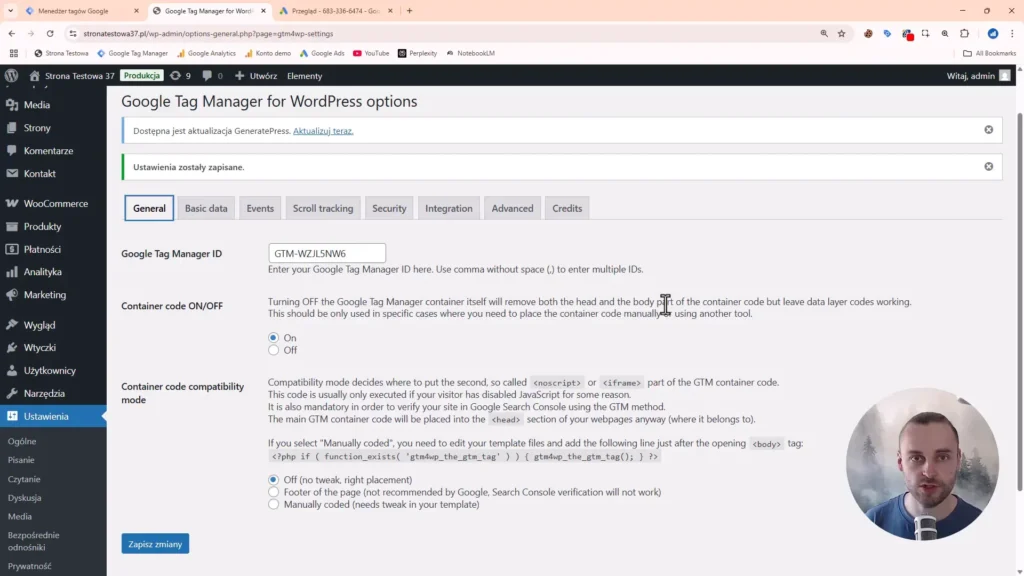Screen dimensions: 1024x576
Task: Open Chrome apps grid in bookmarks bar
Action: tap(14, 53)
